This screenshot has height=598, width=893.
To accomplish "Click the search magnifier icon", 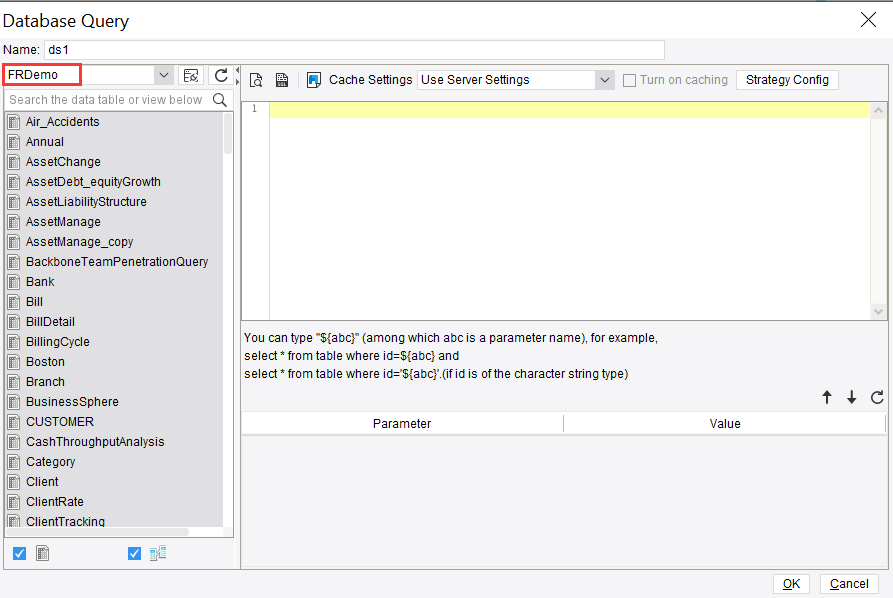I will (x=220, y=100).
